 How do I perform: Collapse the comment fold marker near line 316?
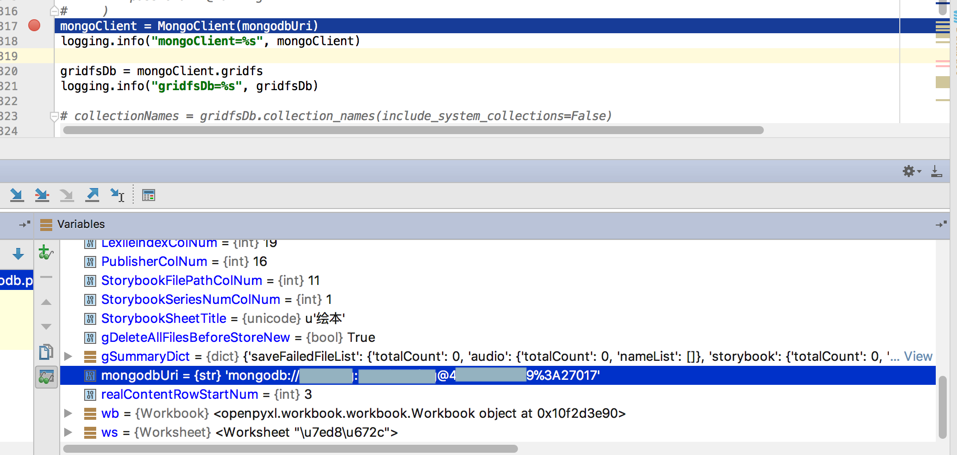pos(54,10)
